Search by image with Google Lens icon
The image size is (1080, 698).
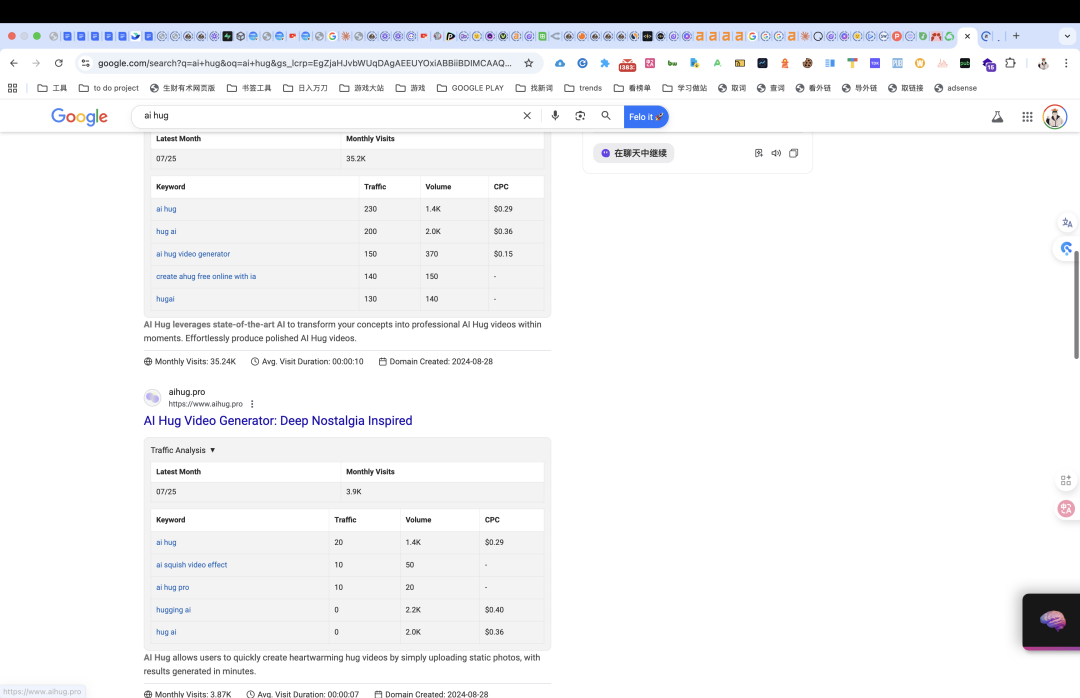click(x=580, y=116)
